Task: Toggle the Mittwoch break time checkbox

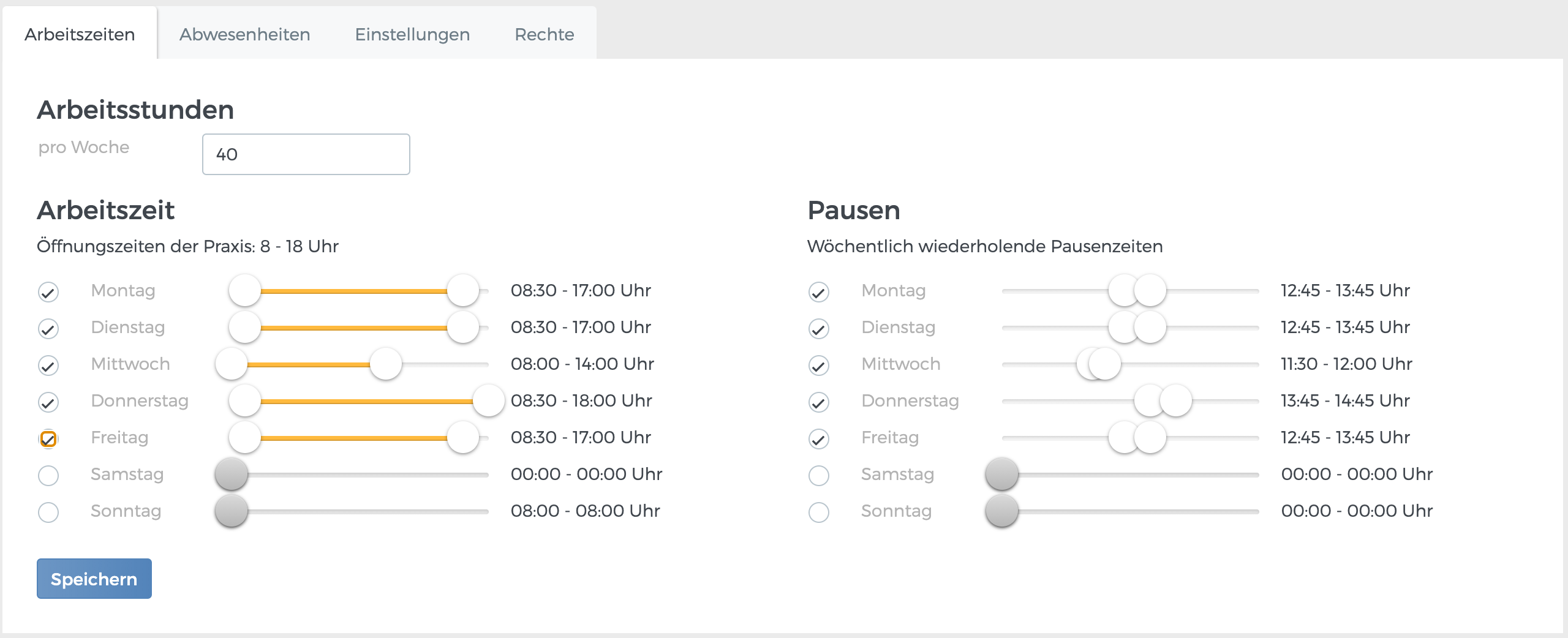Action: click(x=818, y=364)
